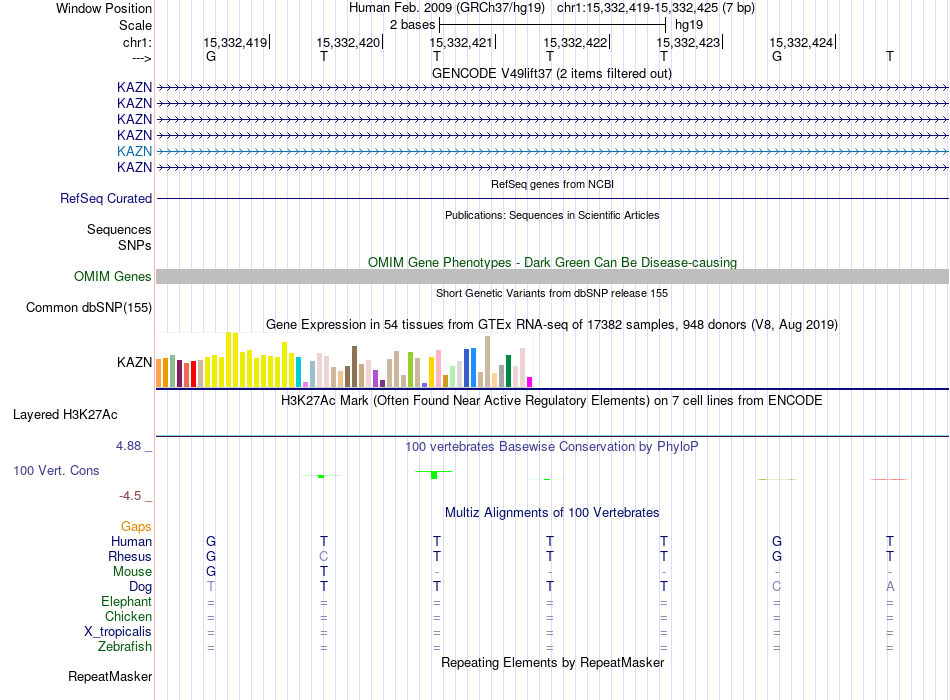Click 'Repeating Elements by RepeatMasker' title
Viewport: 950px width, 700px height.
[x=552, y=662]
